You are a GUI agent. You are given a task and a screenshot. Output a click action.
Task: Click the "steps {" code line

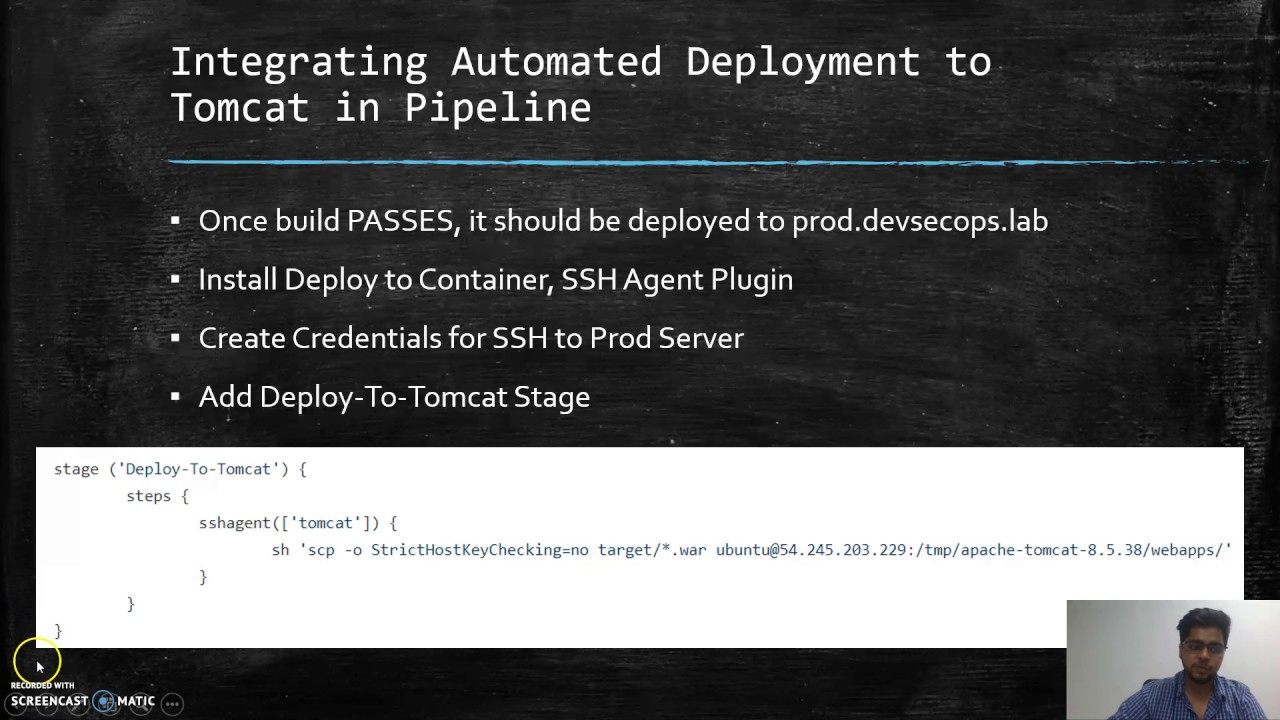tap(157, 496)
